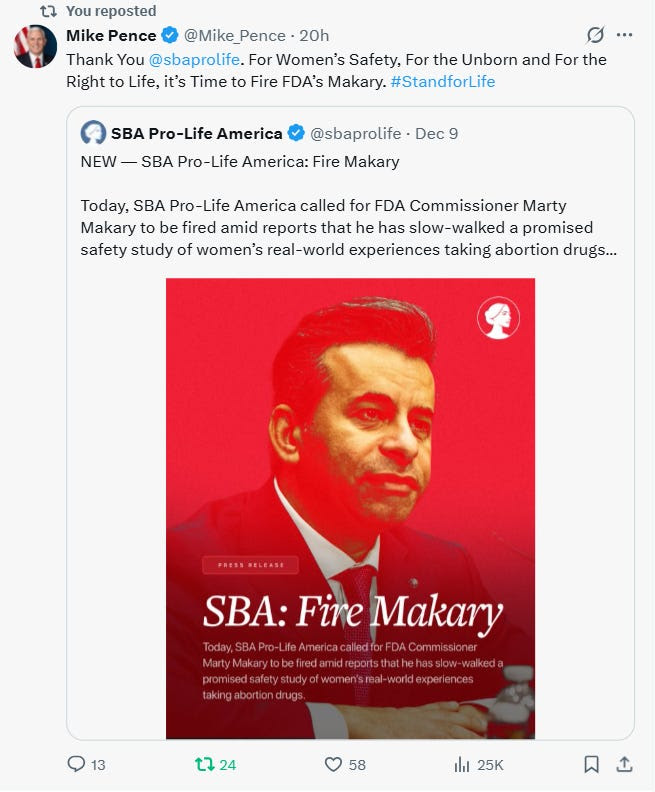
Task: Click the reply comment icon
Action: pyautogui.click(x=77, y=765)
